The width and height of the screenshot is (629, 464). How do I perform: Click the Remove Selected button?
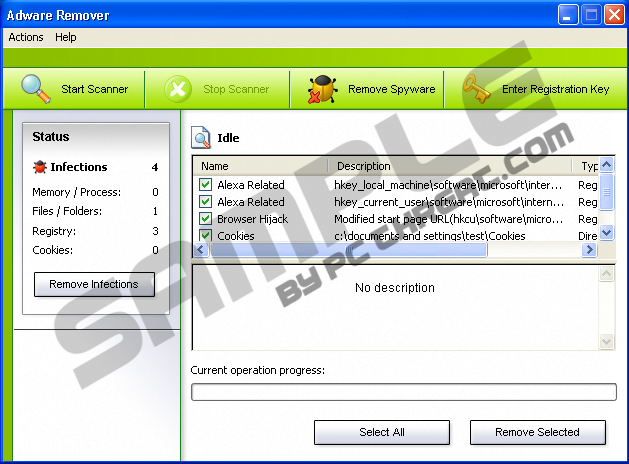pyautogui.click(x=537, y=432)
